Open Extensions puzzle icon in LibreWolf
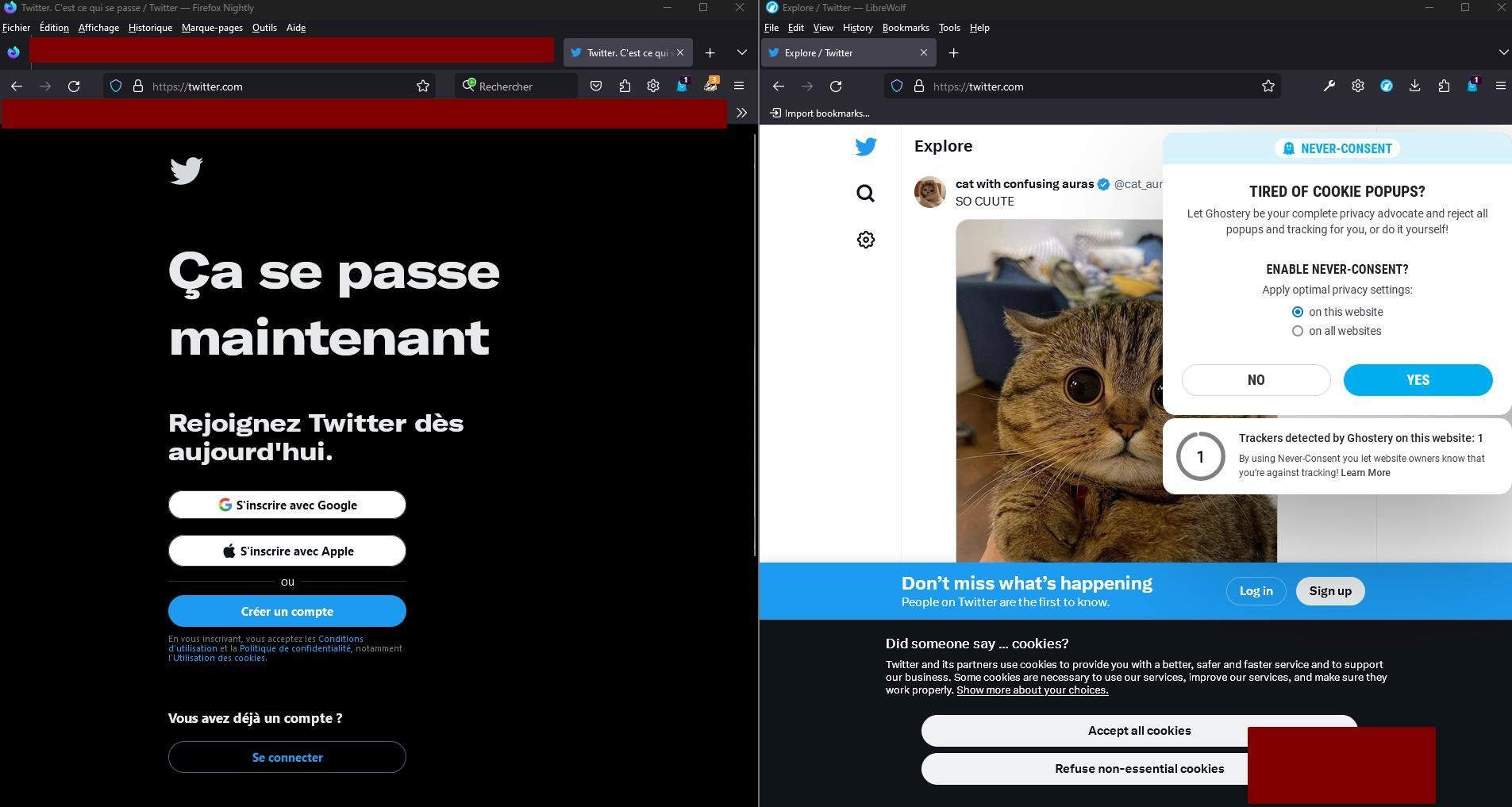1512x807 pixels. coord(1444,86)
